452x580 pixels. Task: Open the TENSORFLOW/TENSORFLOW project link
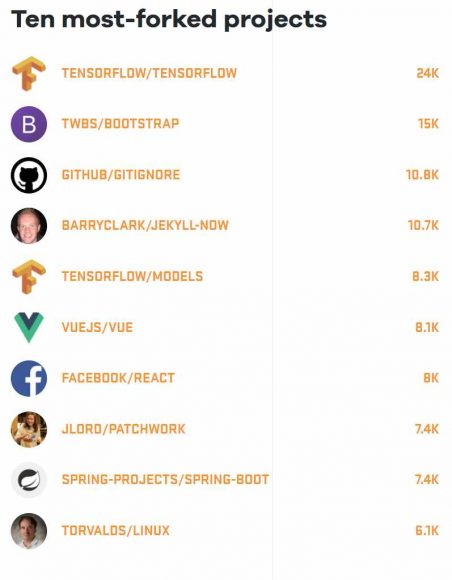149,73
